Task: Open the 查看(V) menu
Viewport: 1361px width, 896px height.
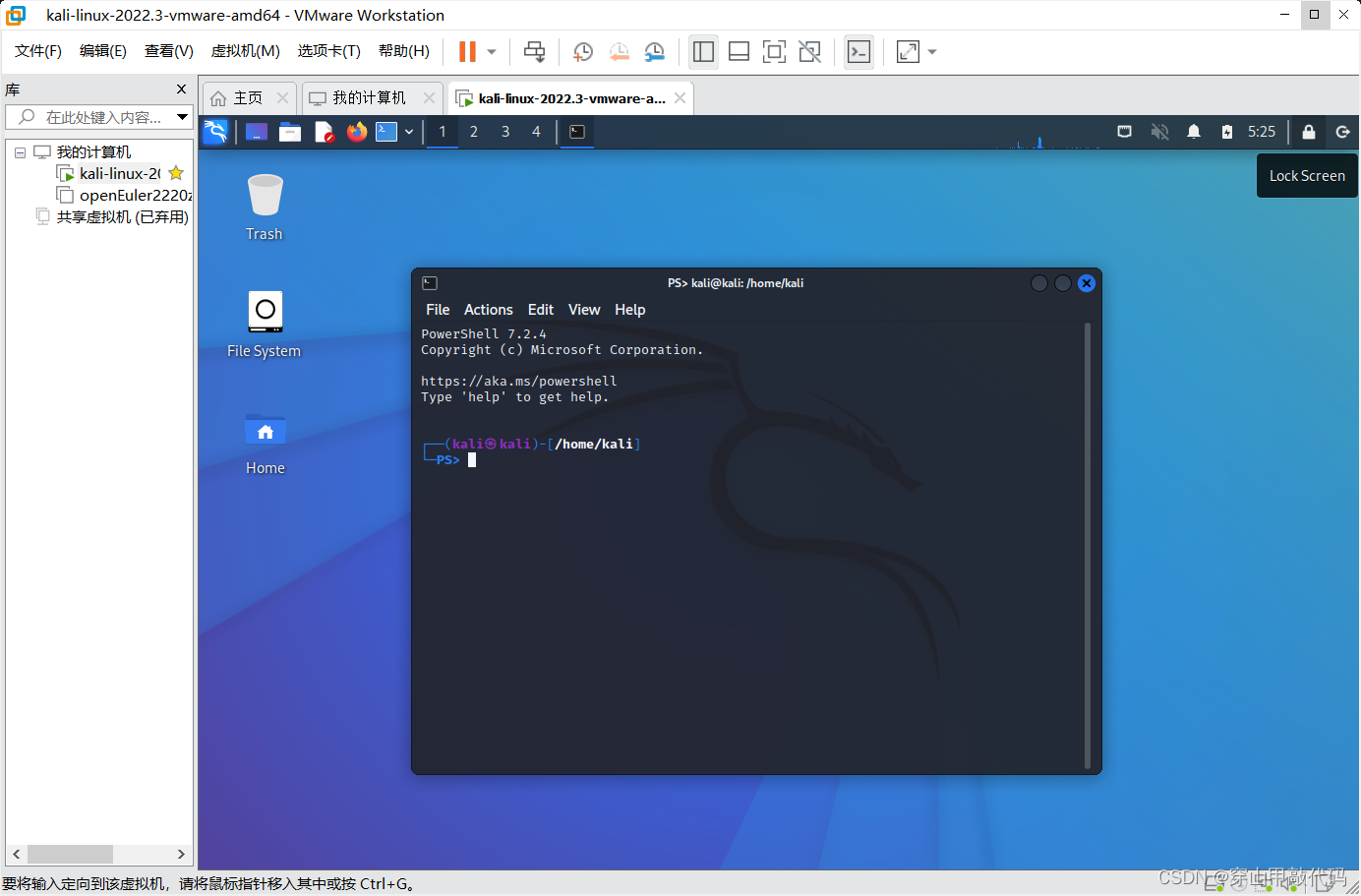Action: click(x=169, y=51)
